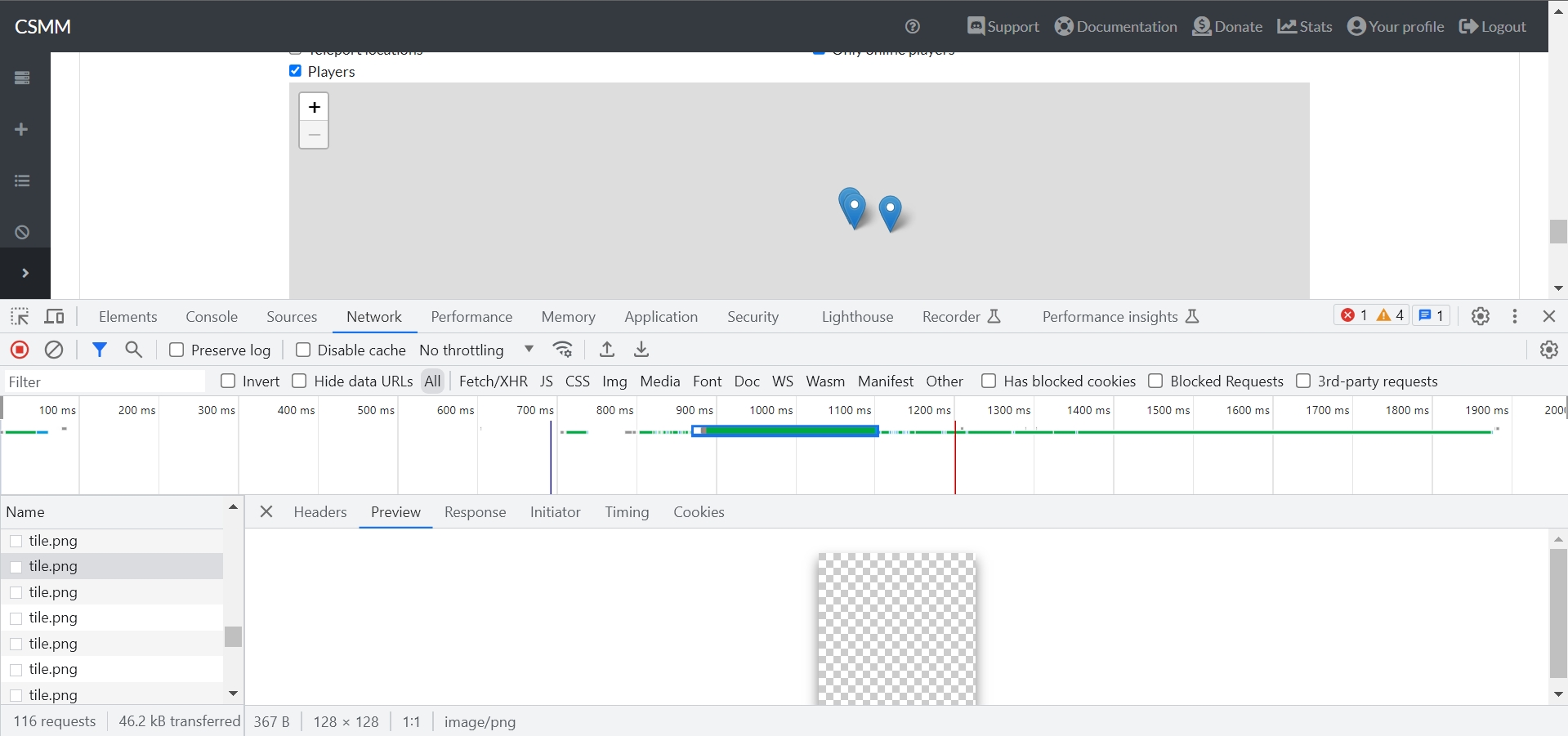Switch to the Console tab
Image resolution: width=1568 pixels, height=736 pixels.
click(x=212, y=317)
